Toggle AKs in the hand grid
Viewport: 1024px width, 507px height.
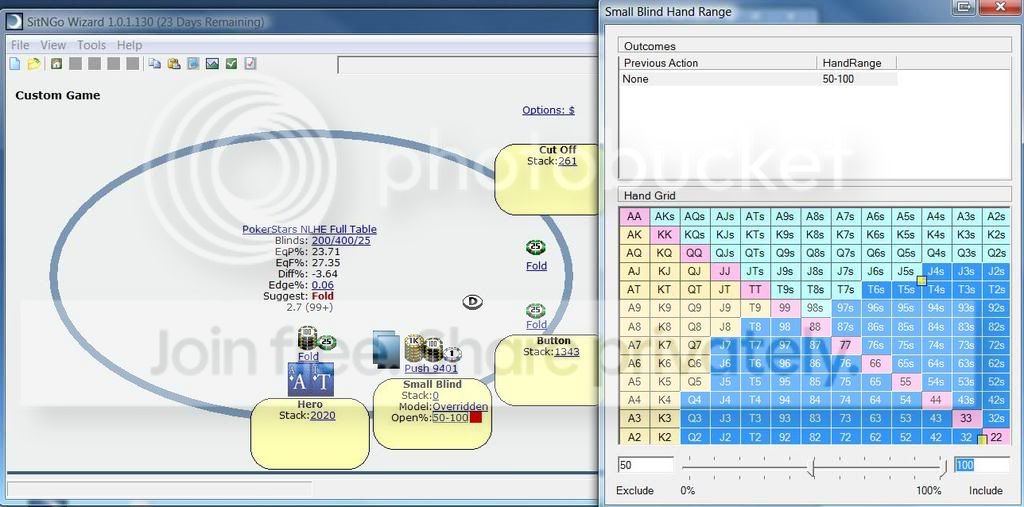coord(664,216)
